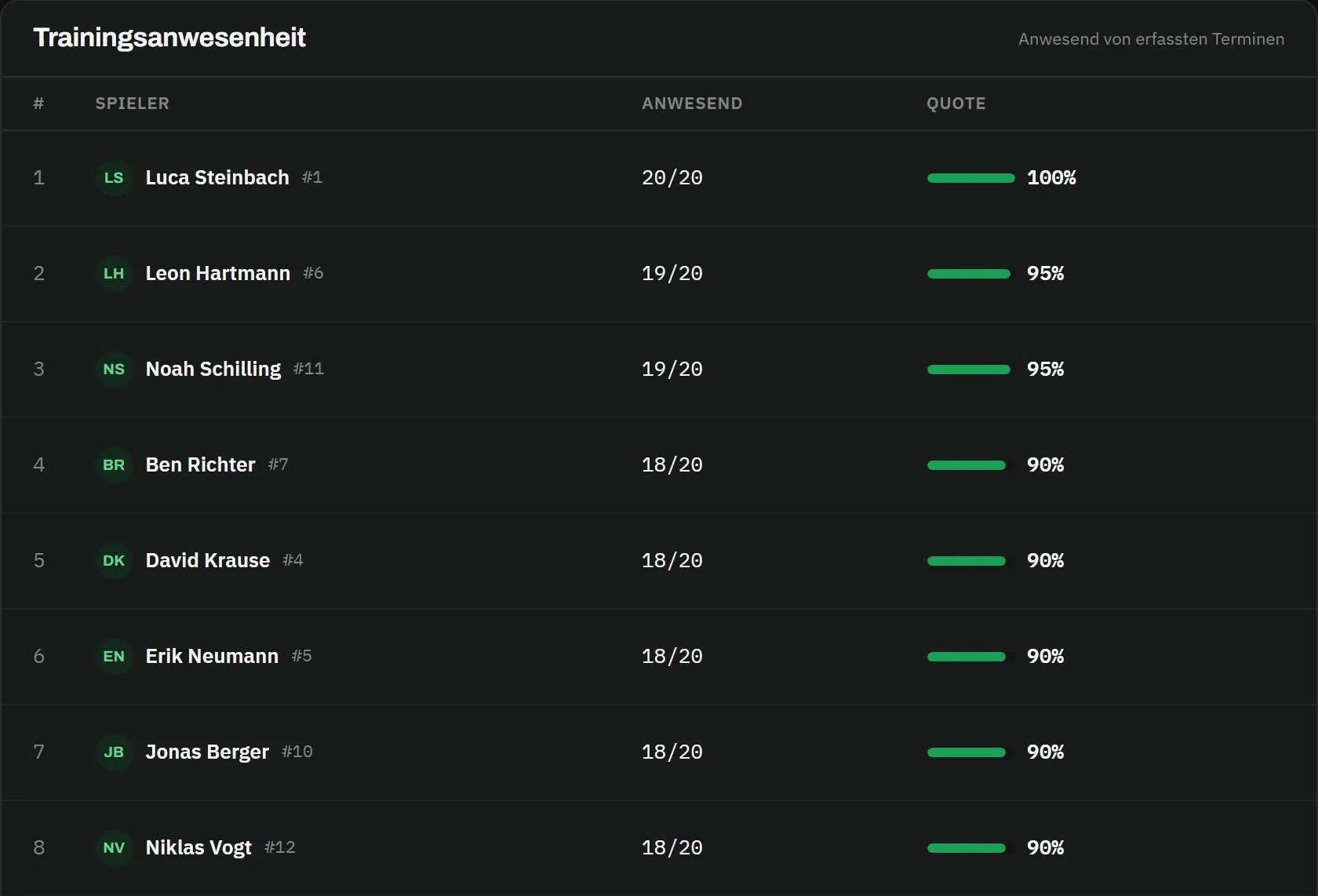
Task: Select player name Ben Richter
Action: (200, 465)
